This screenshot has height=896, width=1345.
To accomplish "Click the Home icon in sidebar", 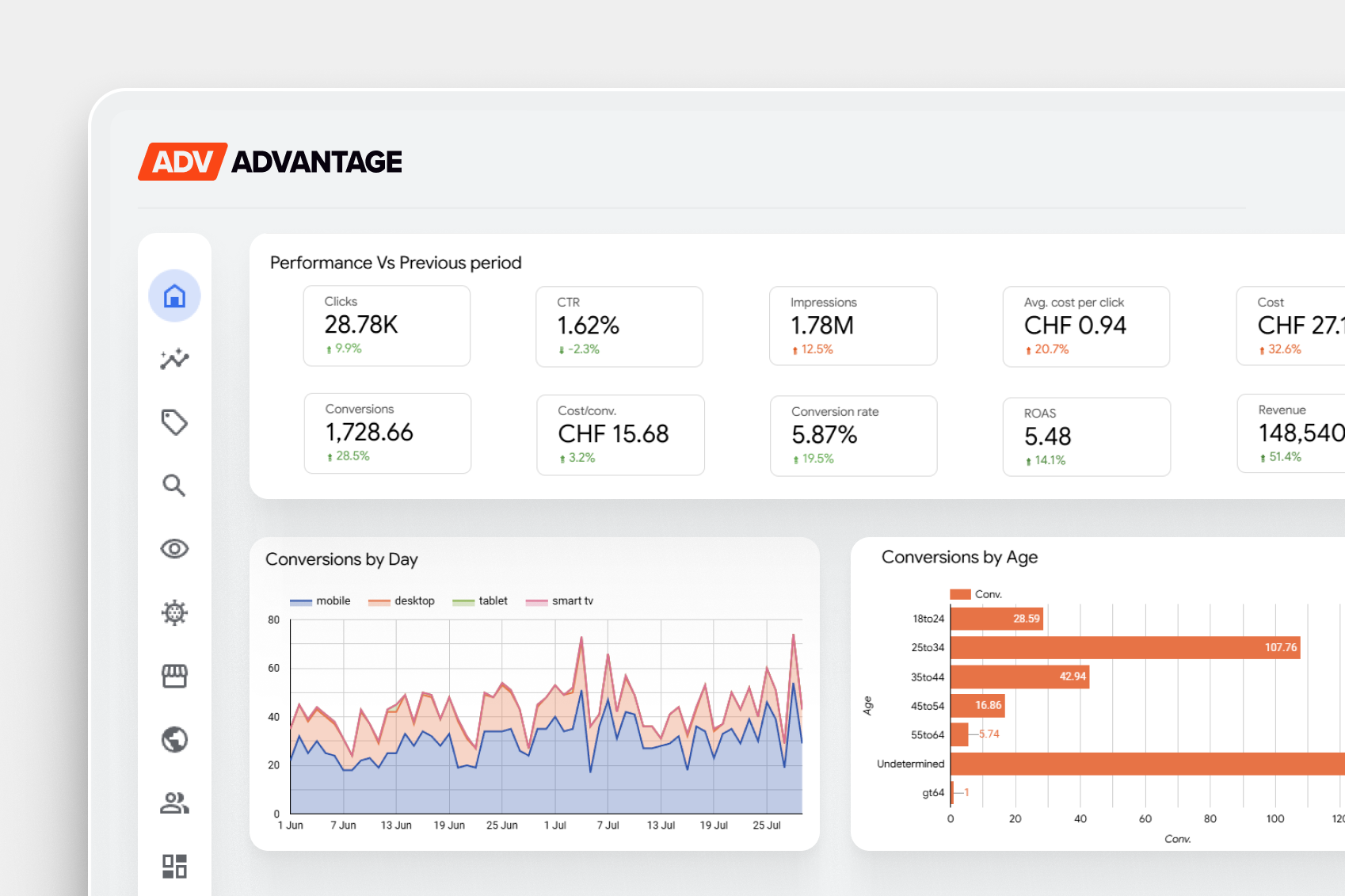I will coord(174,295).
